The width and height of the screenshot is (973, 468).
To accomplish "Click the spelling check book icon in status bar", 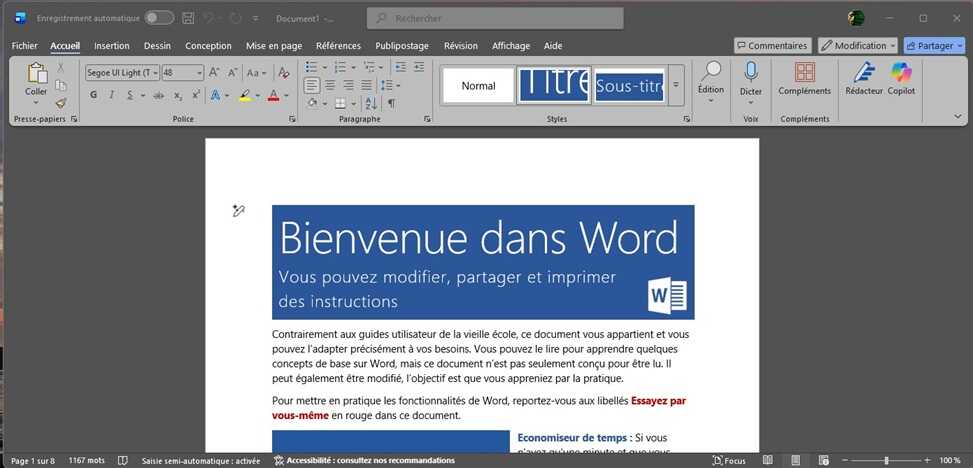I will click(x=123, y=461).
